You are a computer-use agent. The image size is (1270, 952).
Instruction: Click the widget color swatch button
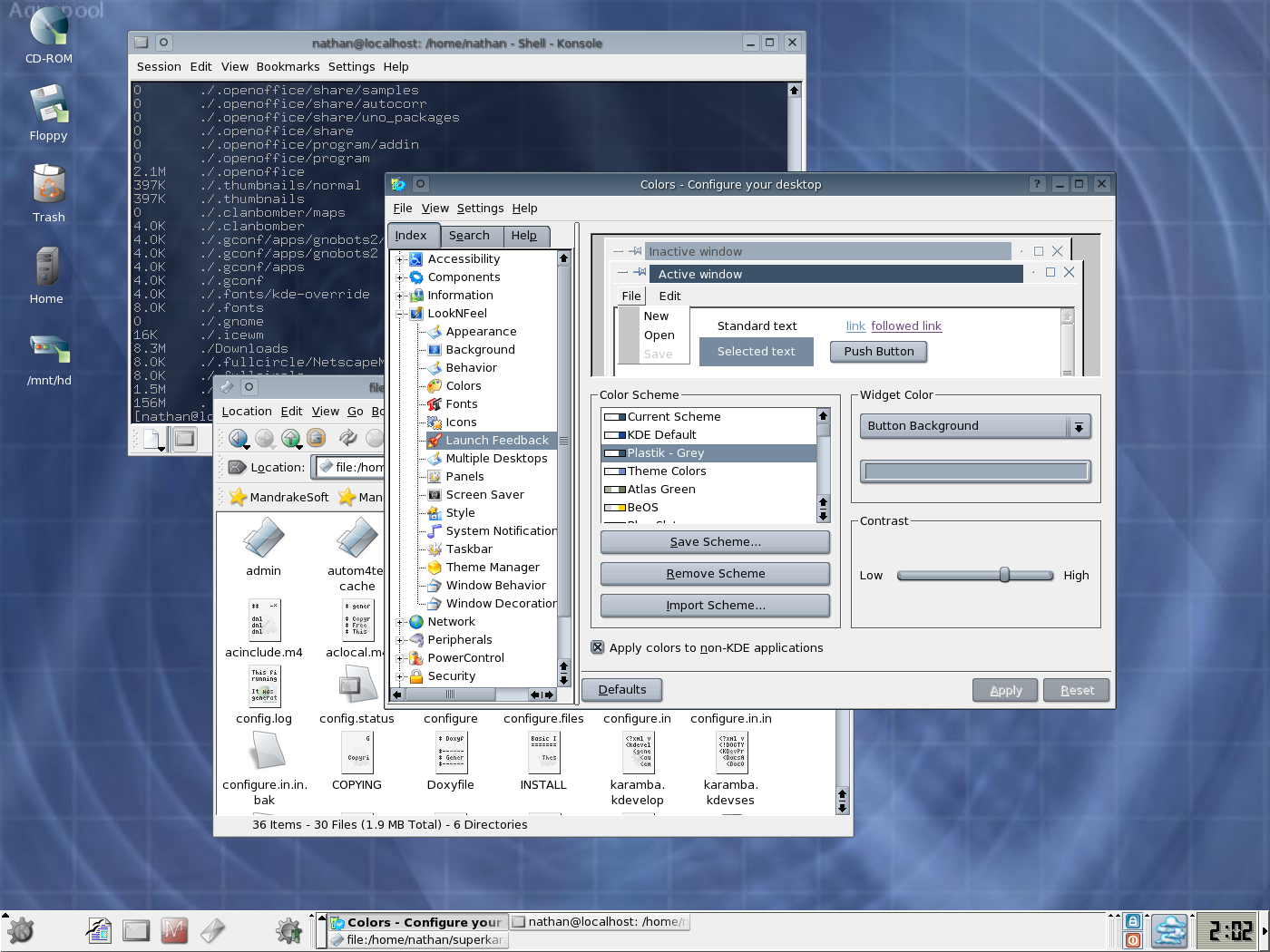[x=975, y=471]
